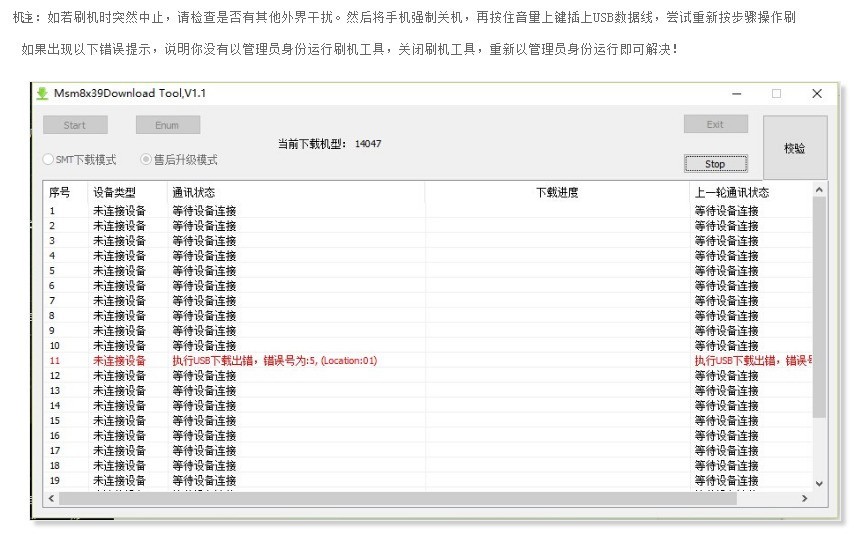This screenshot has height=544, width=861.
Task: Select device row number 19
Action: pyautogui.click(x=428, y=481)
